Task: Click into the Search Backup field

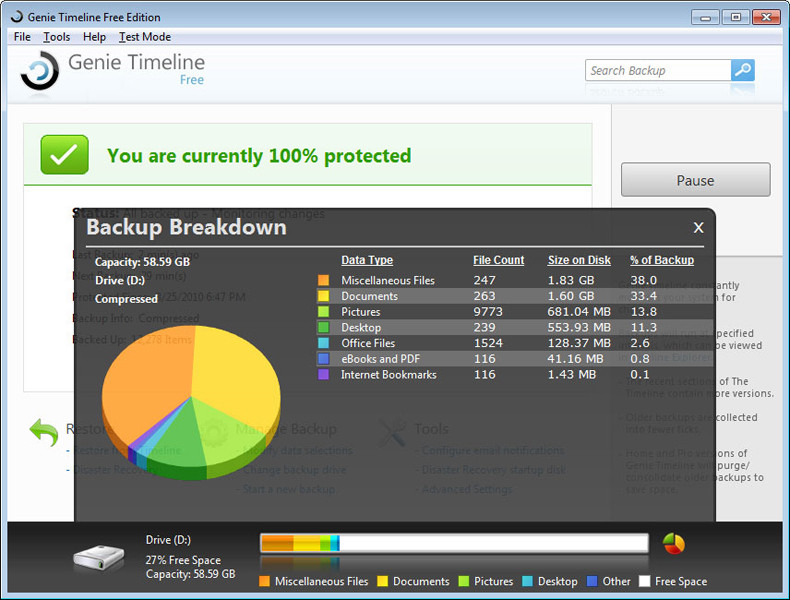Action: point(658,70)
